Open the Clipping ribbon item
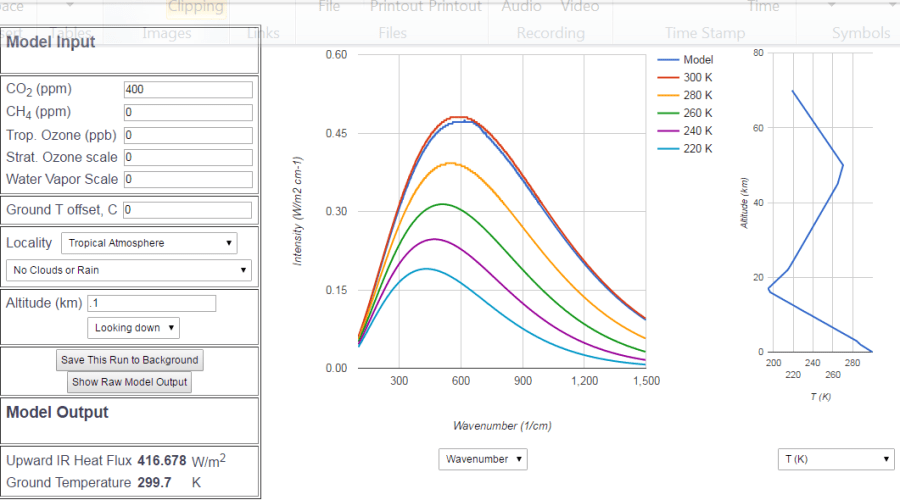 [196, 7]
